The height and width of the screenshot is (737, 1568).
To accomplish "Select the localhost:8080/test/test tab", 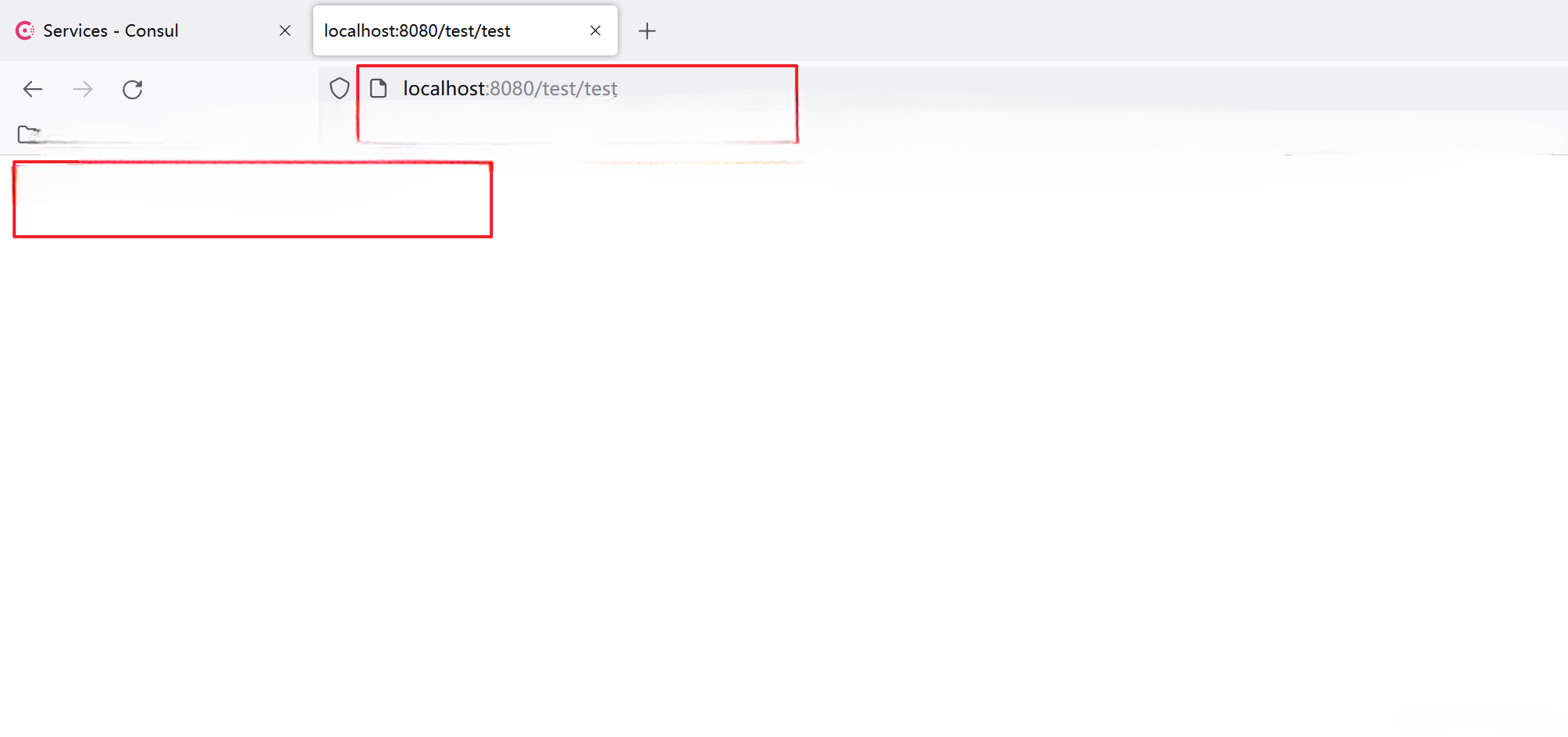I will point(465,30).
